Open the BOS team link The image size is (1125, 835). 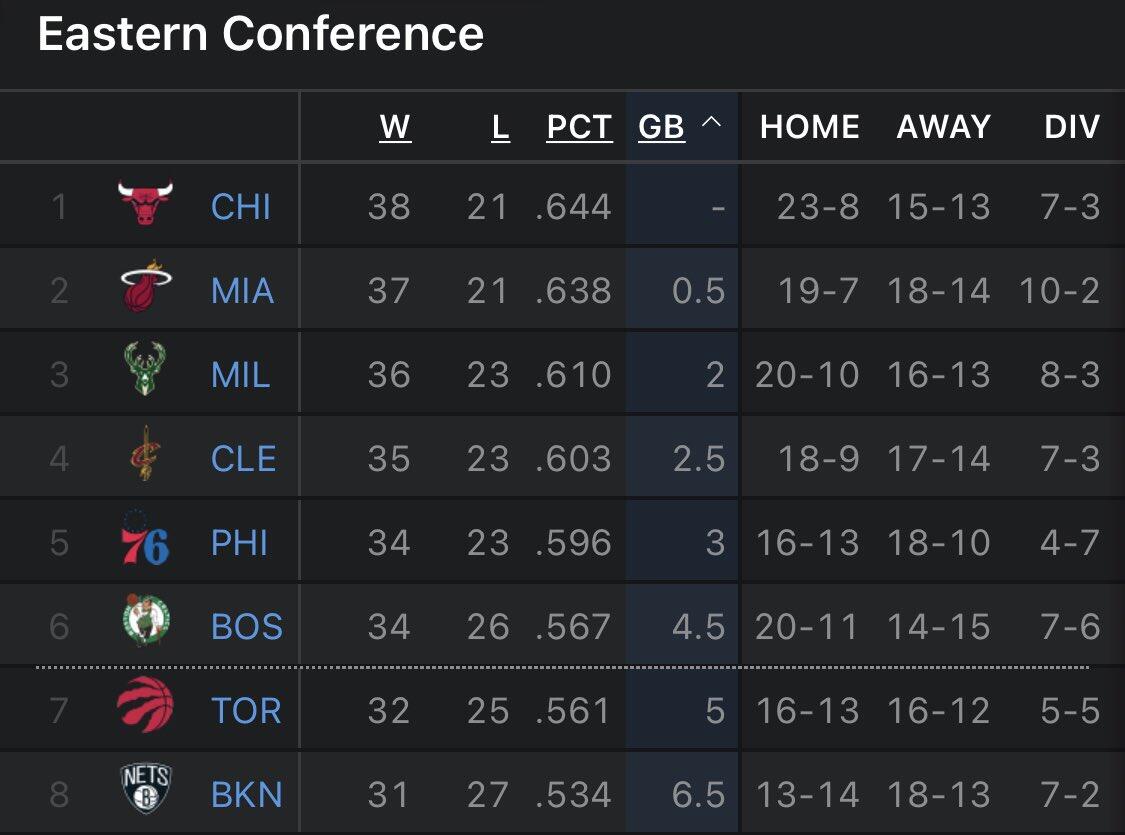pos(247,627)
